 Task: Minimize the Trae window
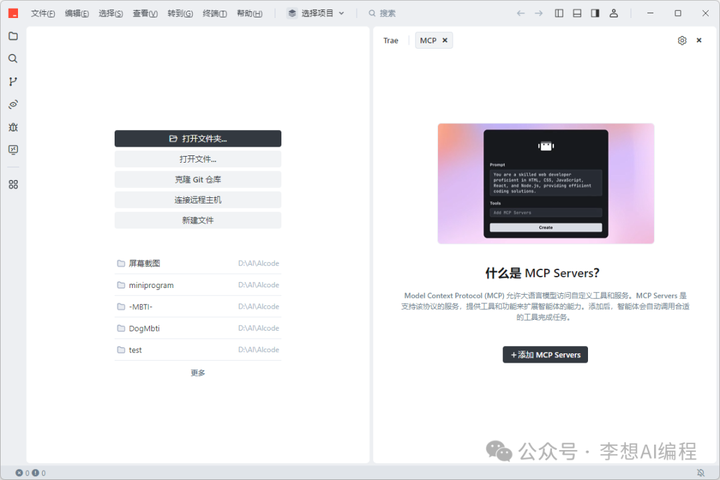coord(650,13)
